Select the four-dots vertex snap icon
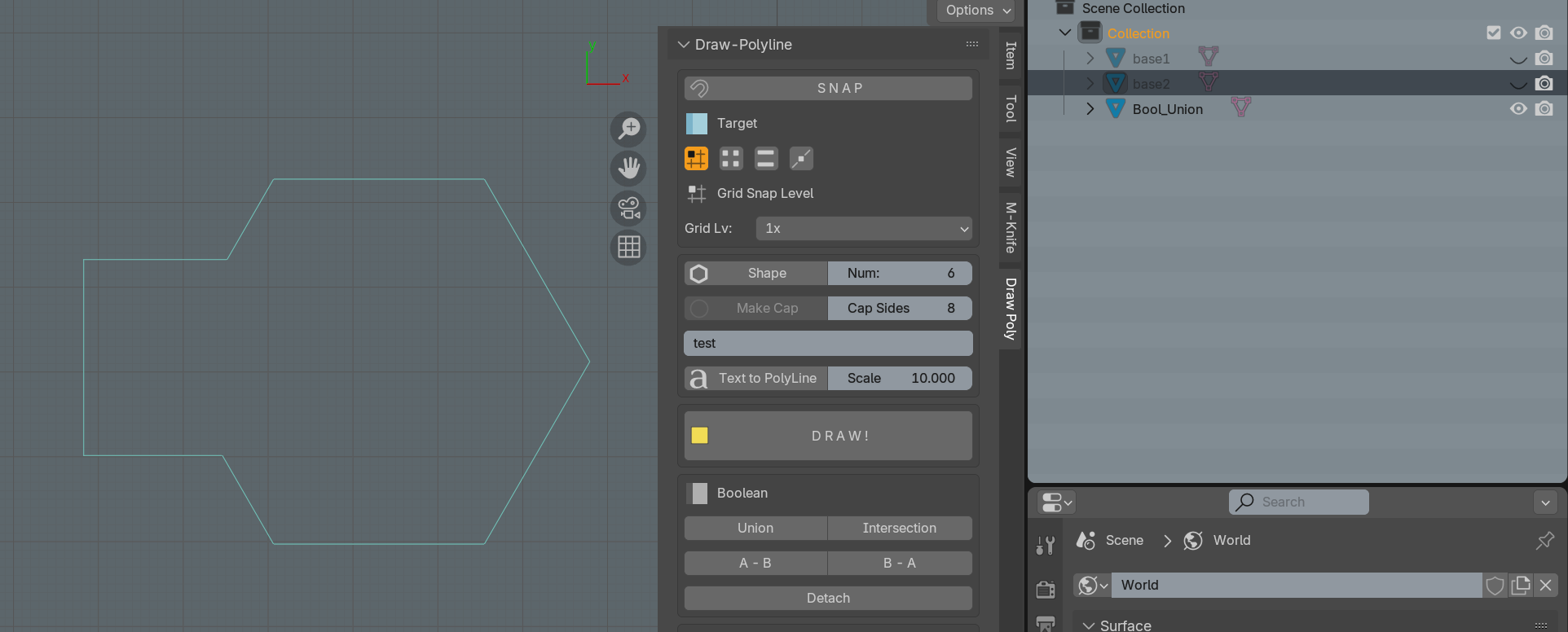The height and width of the screenshot is (632, 1568). click(731, 158)
